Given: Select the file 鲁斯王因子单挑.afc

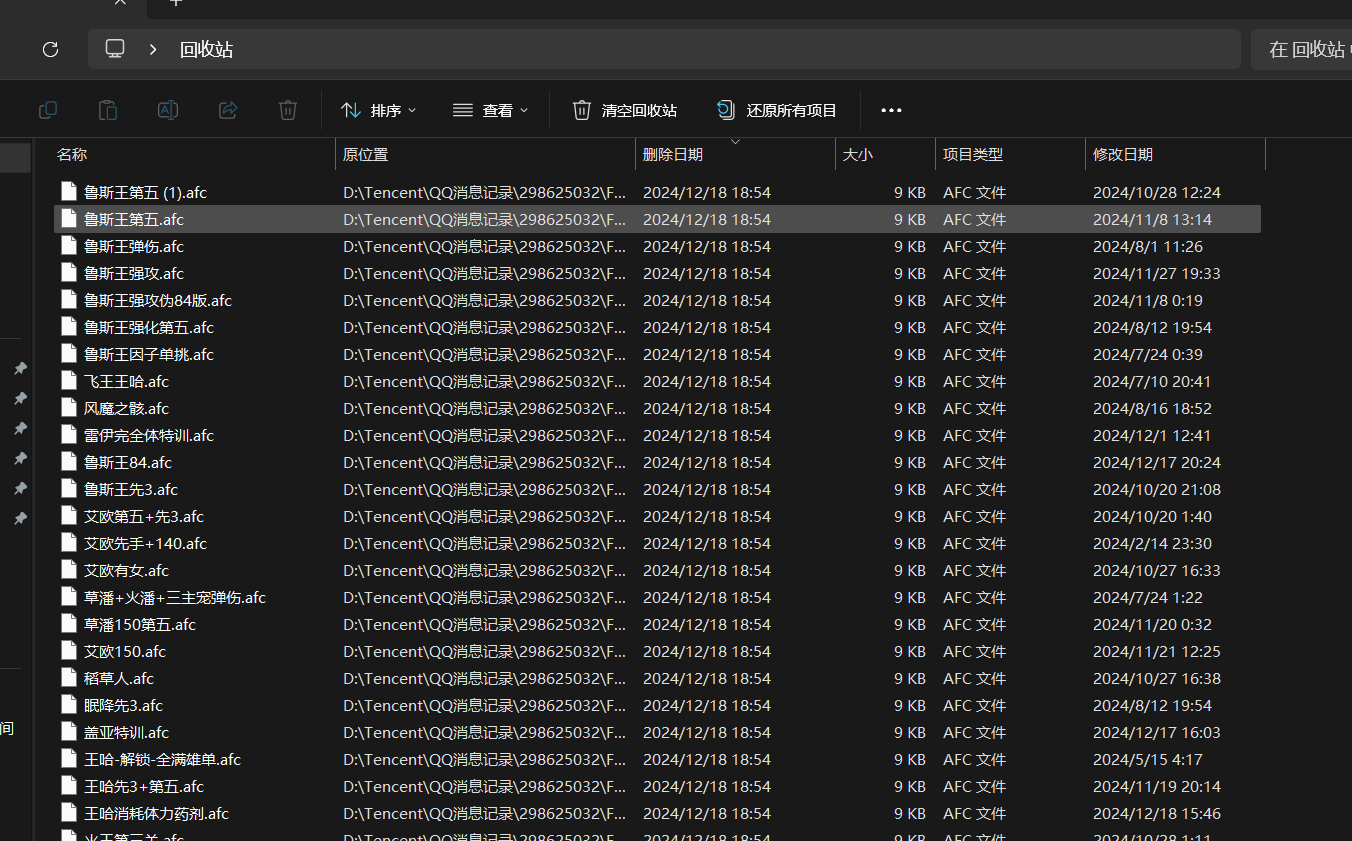Looking at the screenshot, I should (657, 354).
